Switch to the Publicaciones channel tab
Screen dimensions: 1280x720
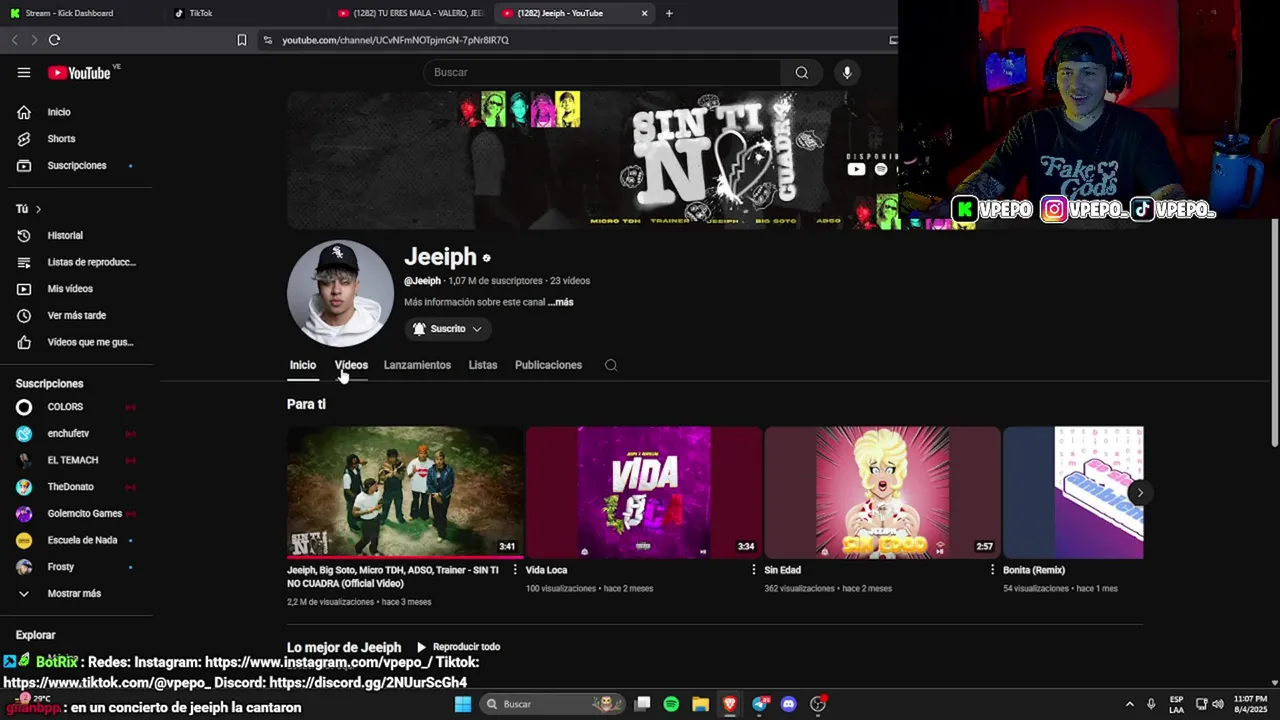548,365
